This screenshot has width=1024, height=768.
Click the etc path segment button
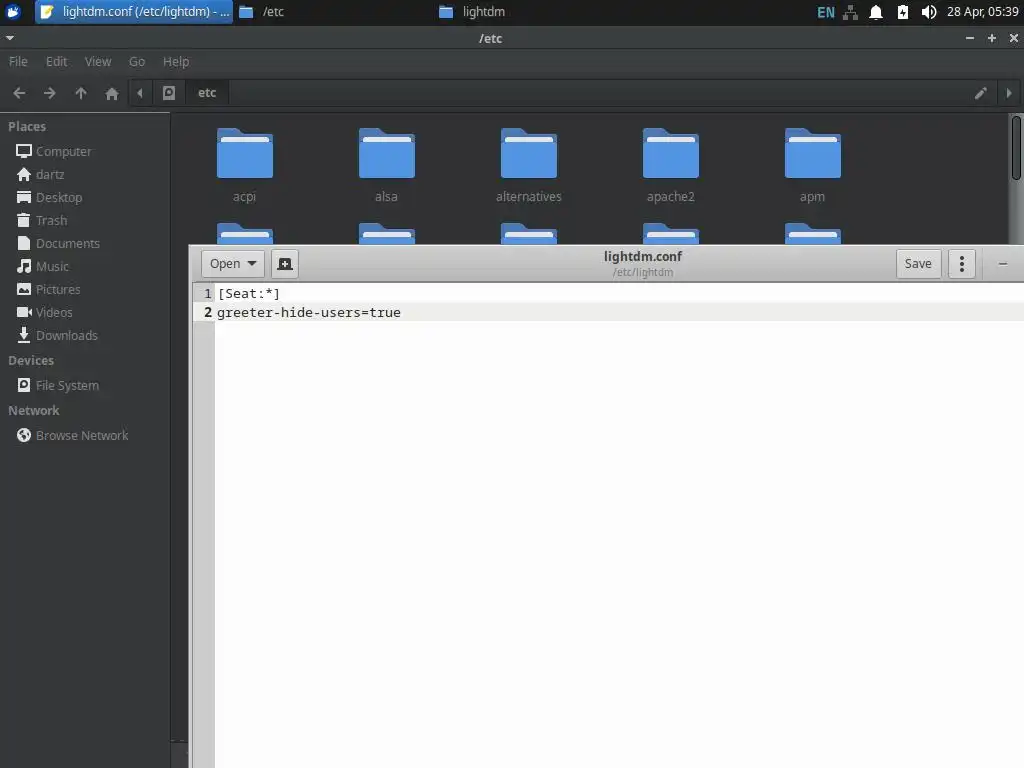click(207, 93)
